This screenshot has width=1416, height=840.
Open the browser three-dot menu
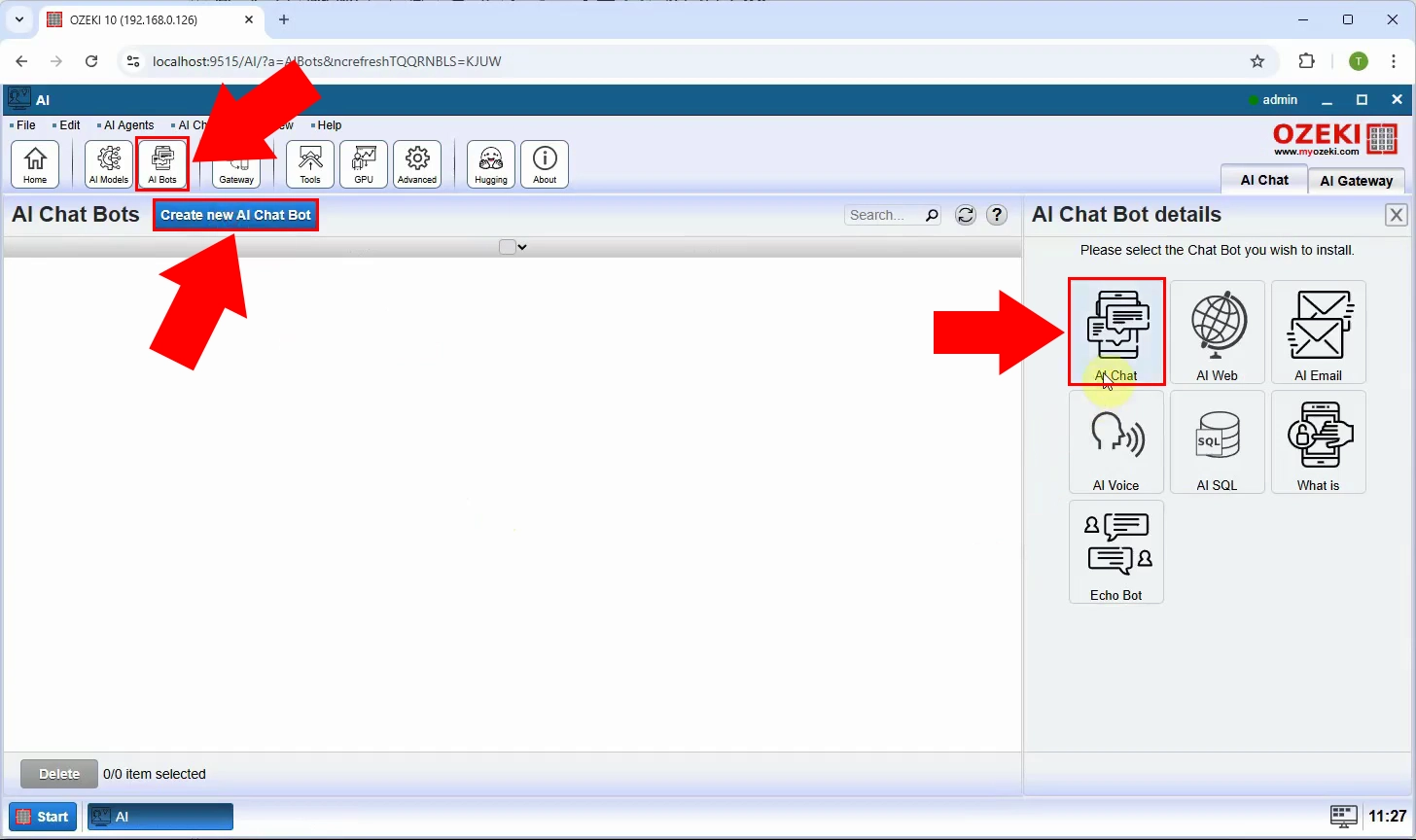(1394, 61)
